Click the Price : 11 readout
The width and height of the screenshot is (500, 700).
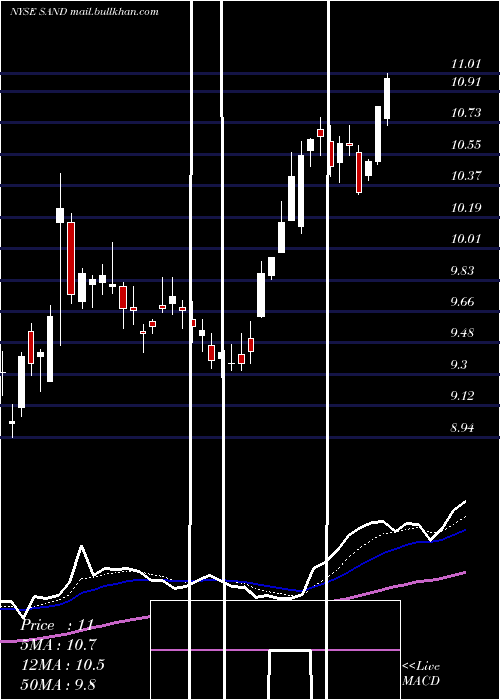57,625
